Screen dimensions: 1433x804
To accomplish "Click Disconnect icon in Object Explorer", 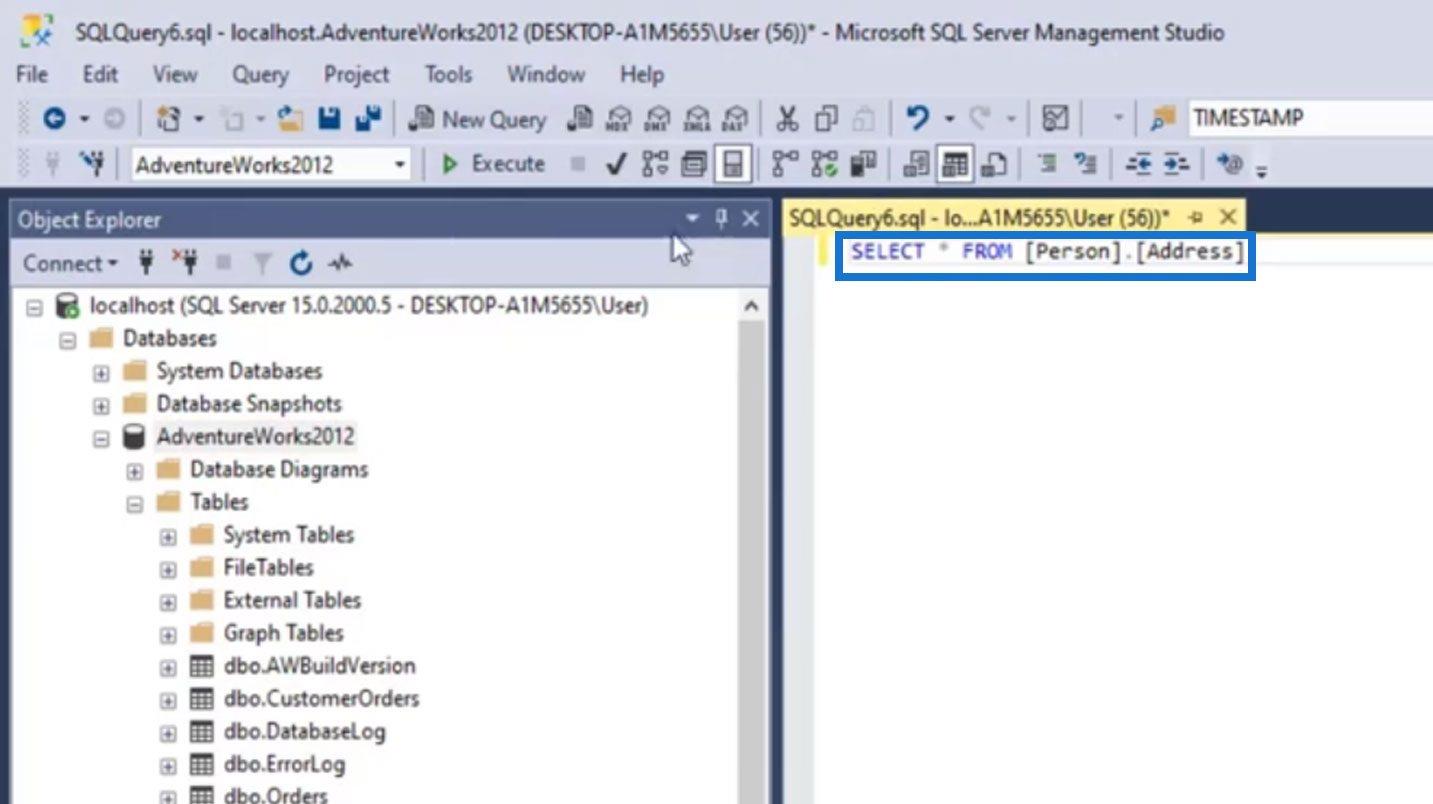I will [x=184, y=263].
